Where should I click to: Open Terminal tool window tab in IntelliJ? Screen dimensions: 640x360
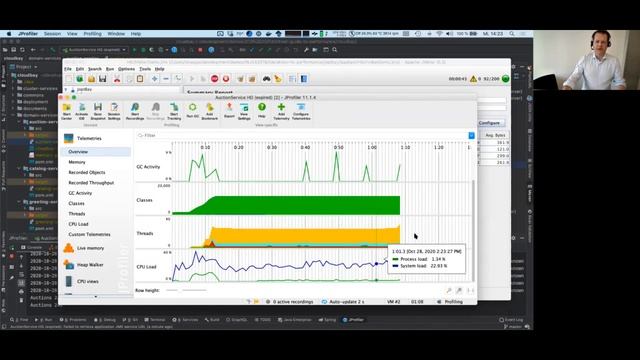click(154, 320)
